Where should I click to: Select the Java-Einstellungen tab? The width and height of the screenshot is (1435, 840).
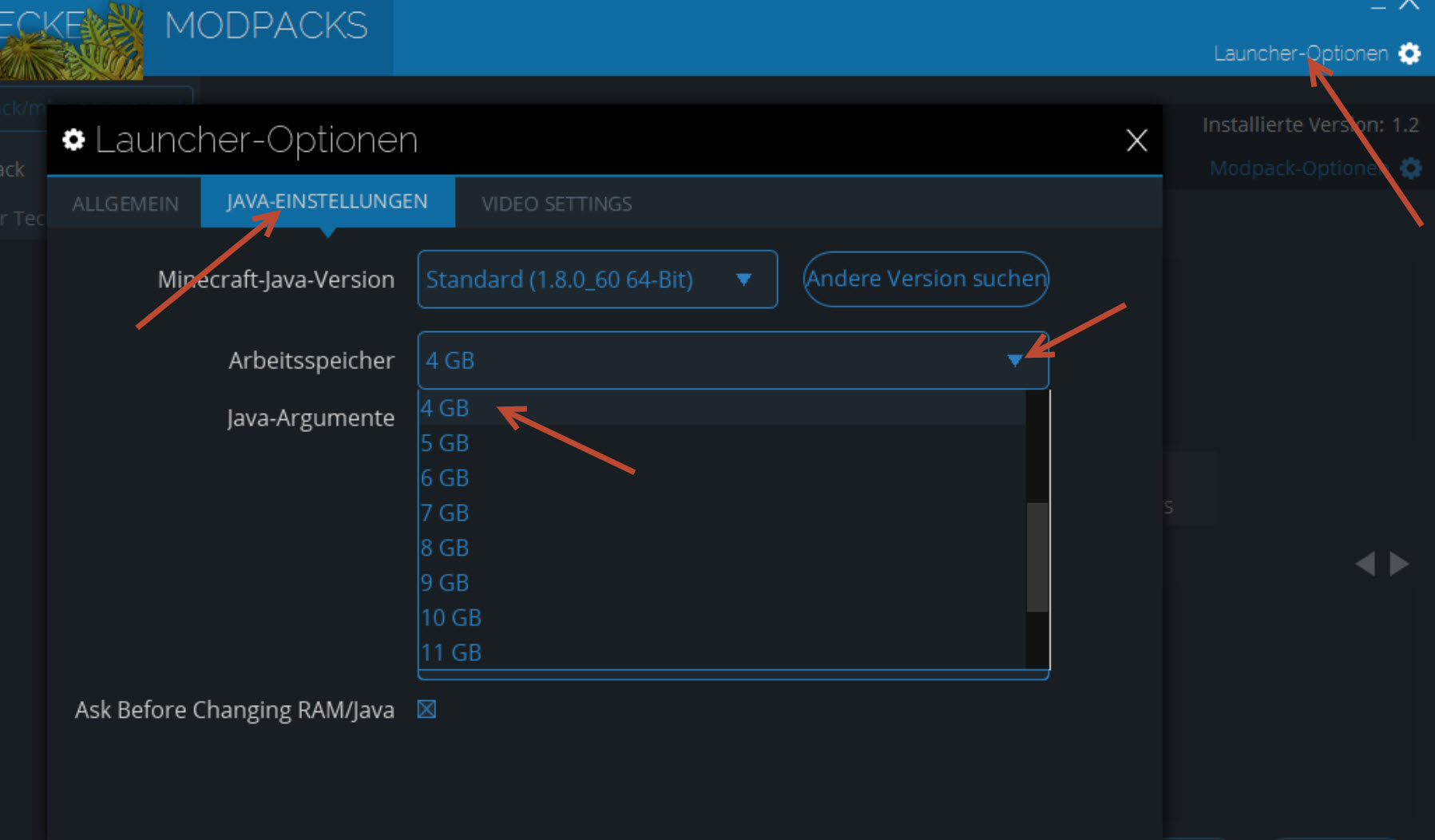(x=327, y=201)
